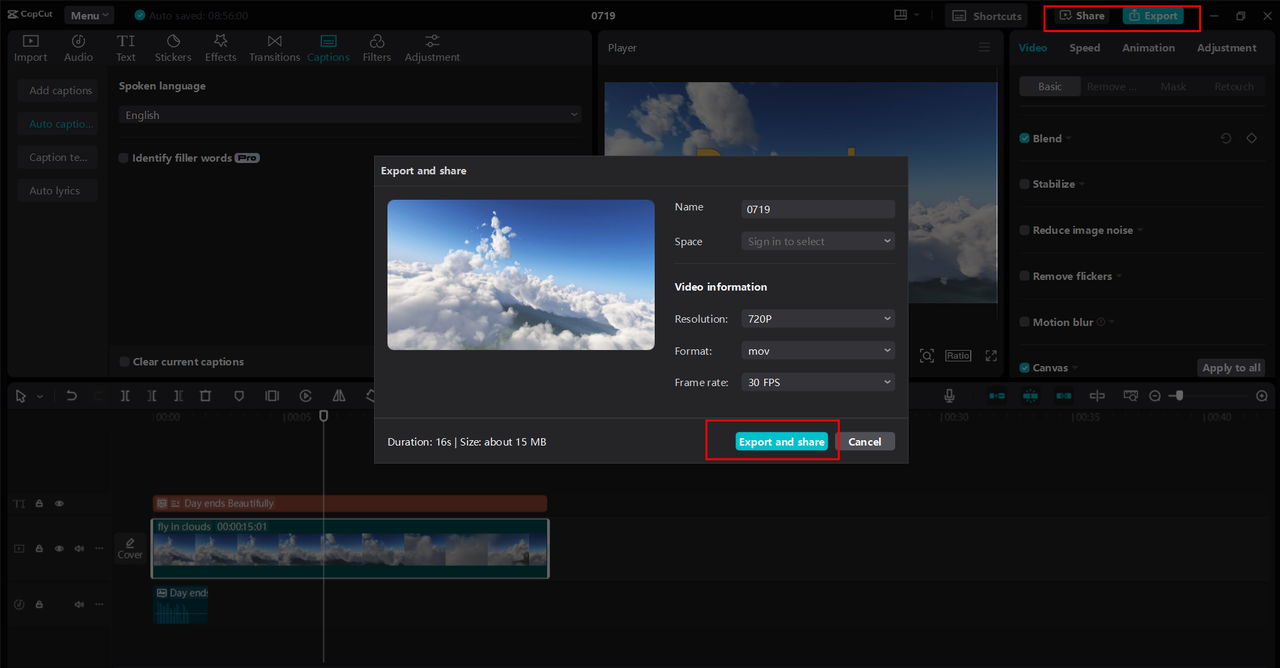Undo the last edit
This screenshot has height=668, width=1280.
coord(71,396)
